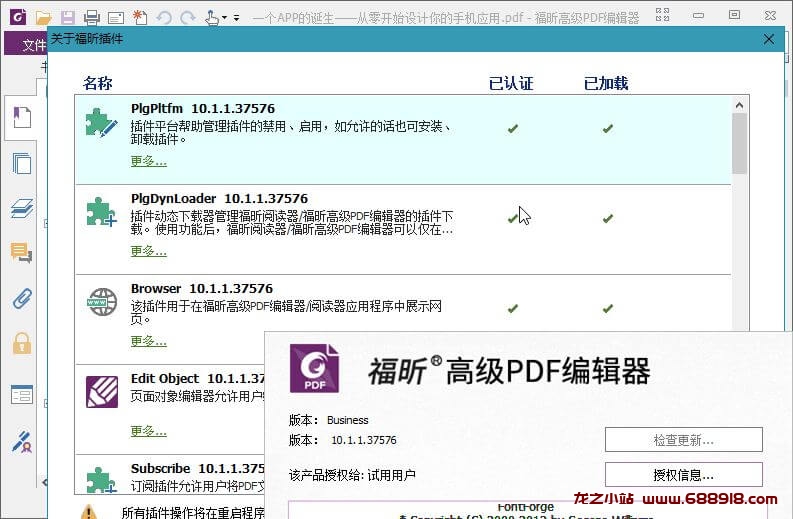Save document with the floppy disk icon

68,18
